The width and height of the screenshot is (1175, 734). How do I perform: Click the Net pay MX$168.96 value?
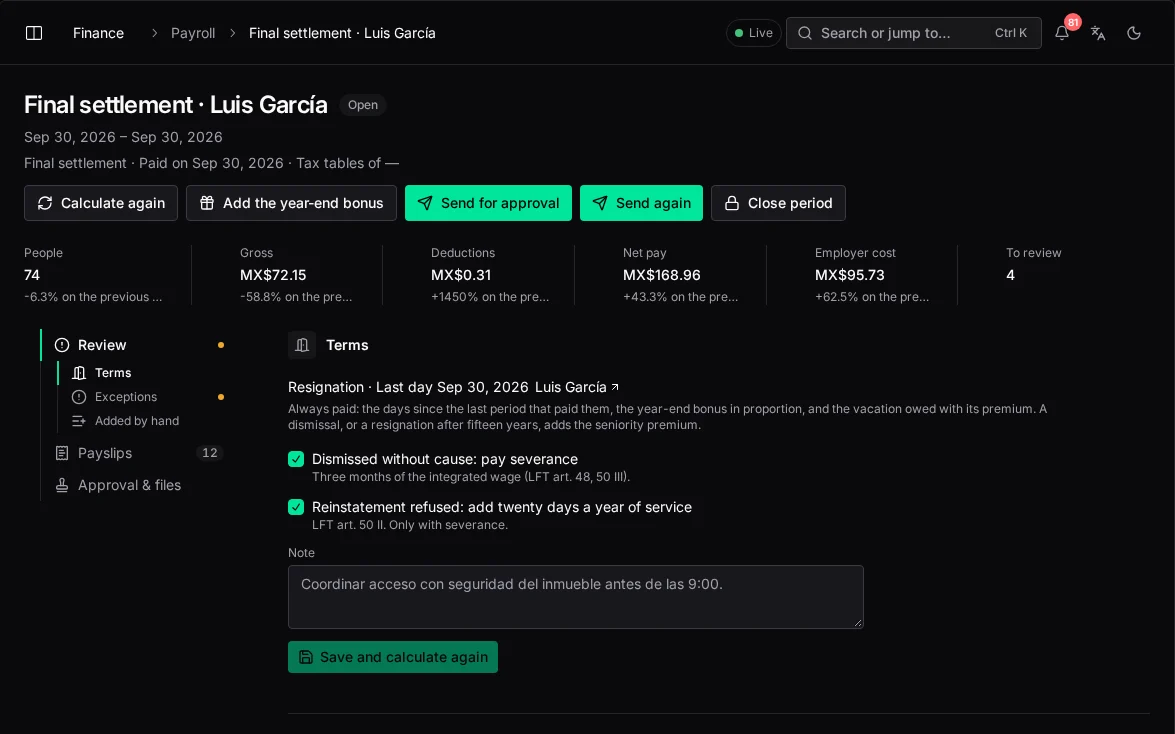point(662,275)
